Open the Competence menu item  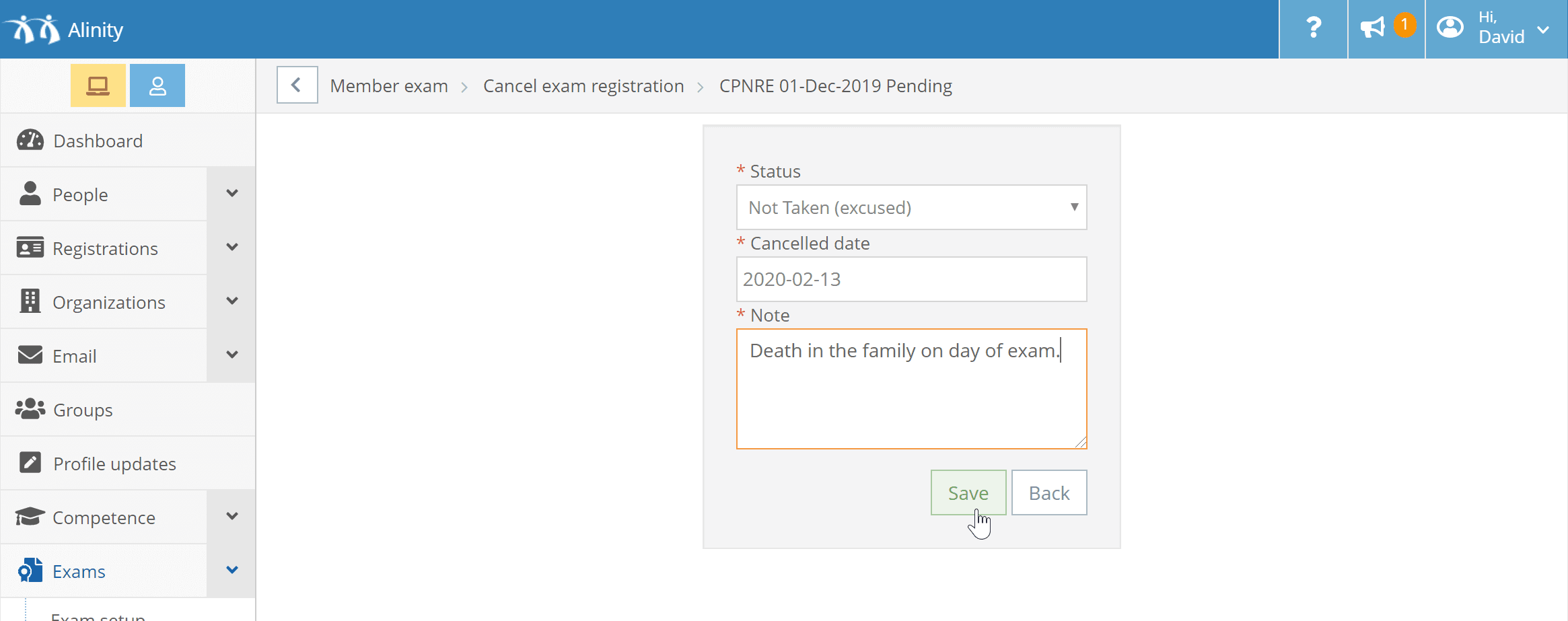point(104,517)
